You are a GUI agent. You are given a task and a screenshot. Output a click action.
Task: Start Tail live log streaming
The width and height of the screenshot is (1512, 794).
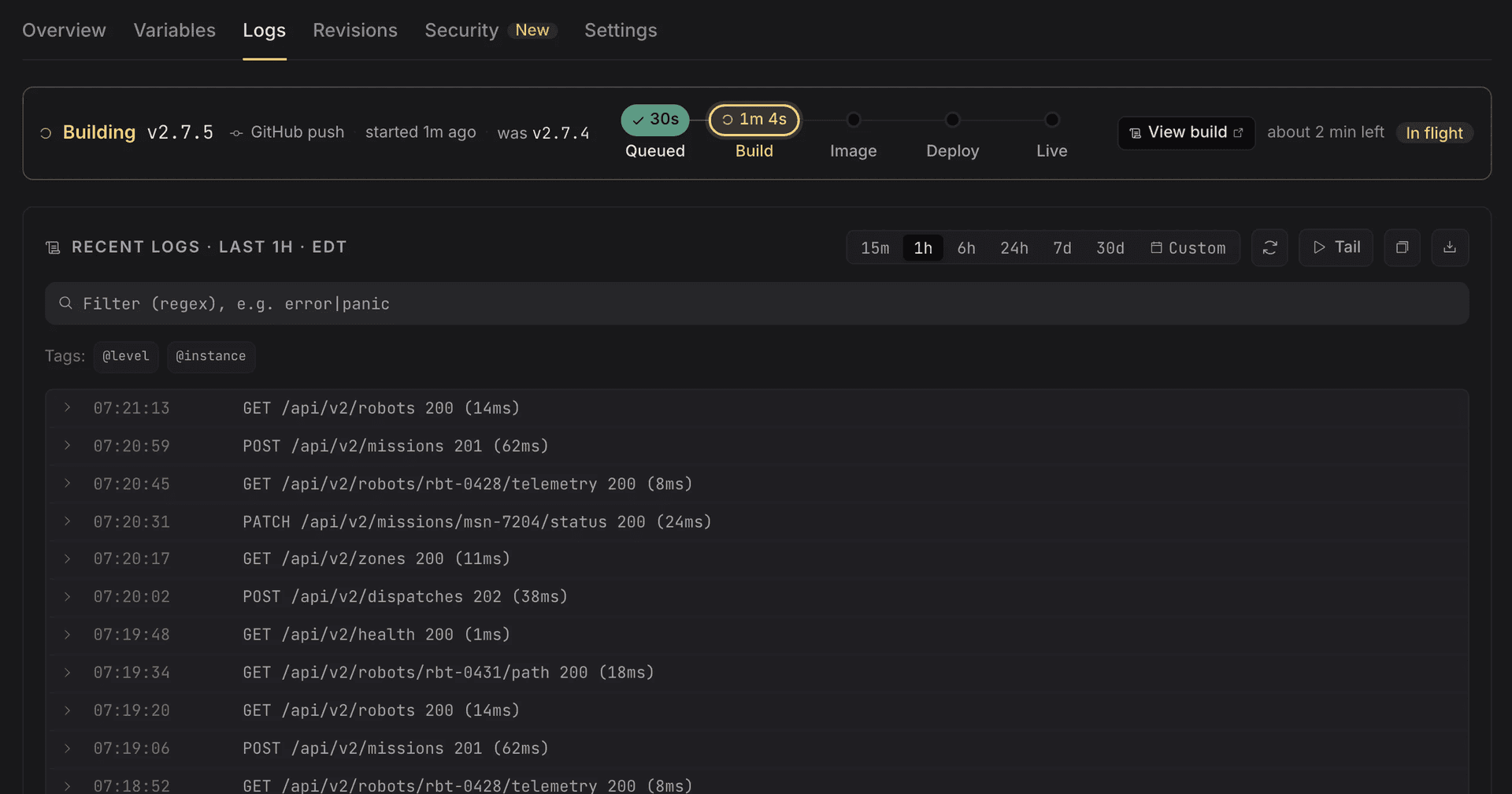tap(1336, 247)
